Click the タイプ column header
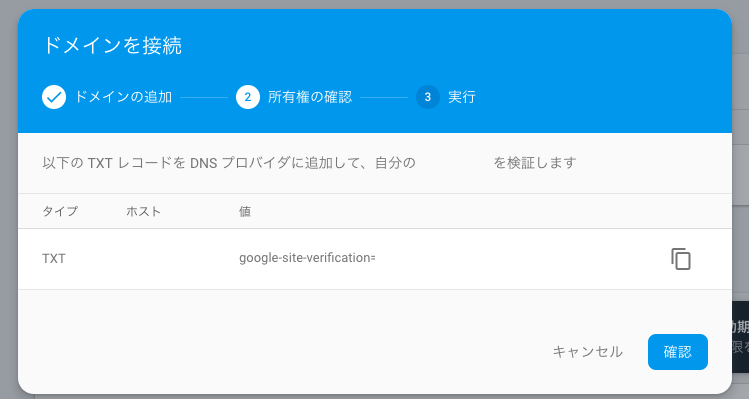The width and height of the screenshot is (749, 399). tap(60, 211)
